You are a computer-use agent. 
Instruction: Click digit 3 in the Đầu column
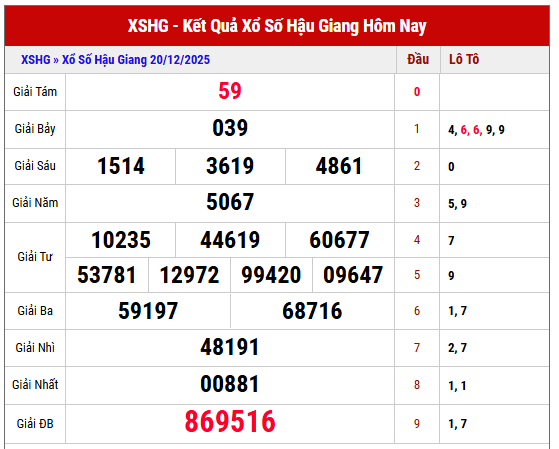coord(417,203)
